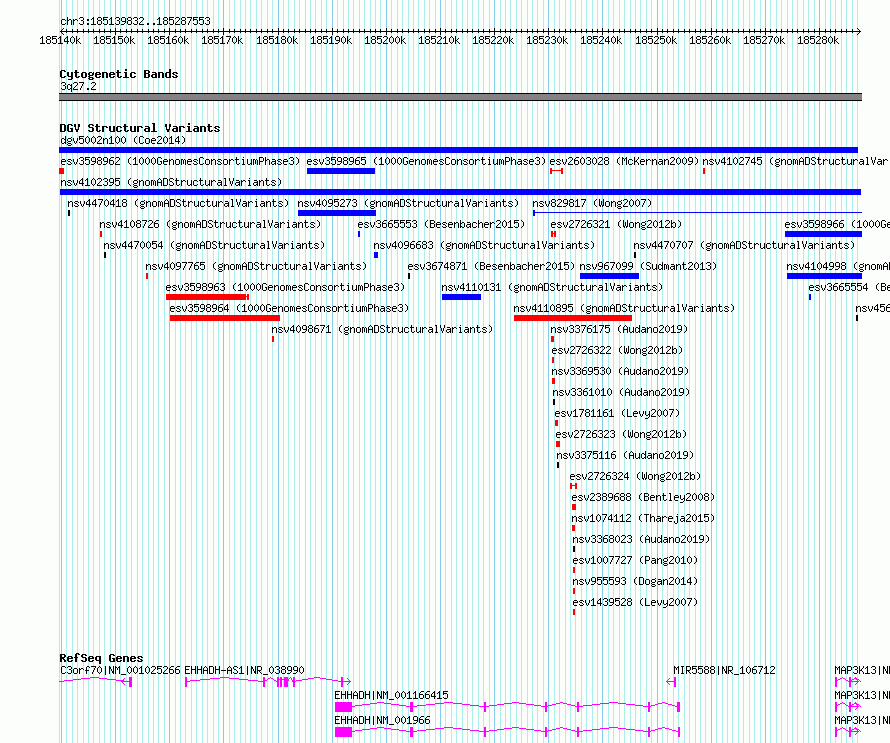
Task: Click the DGV Structural Variants track title
Action: pos(140,128)
